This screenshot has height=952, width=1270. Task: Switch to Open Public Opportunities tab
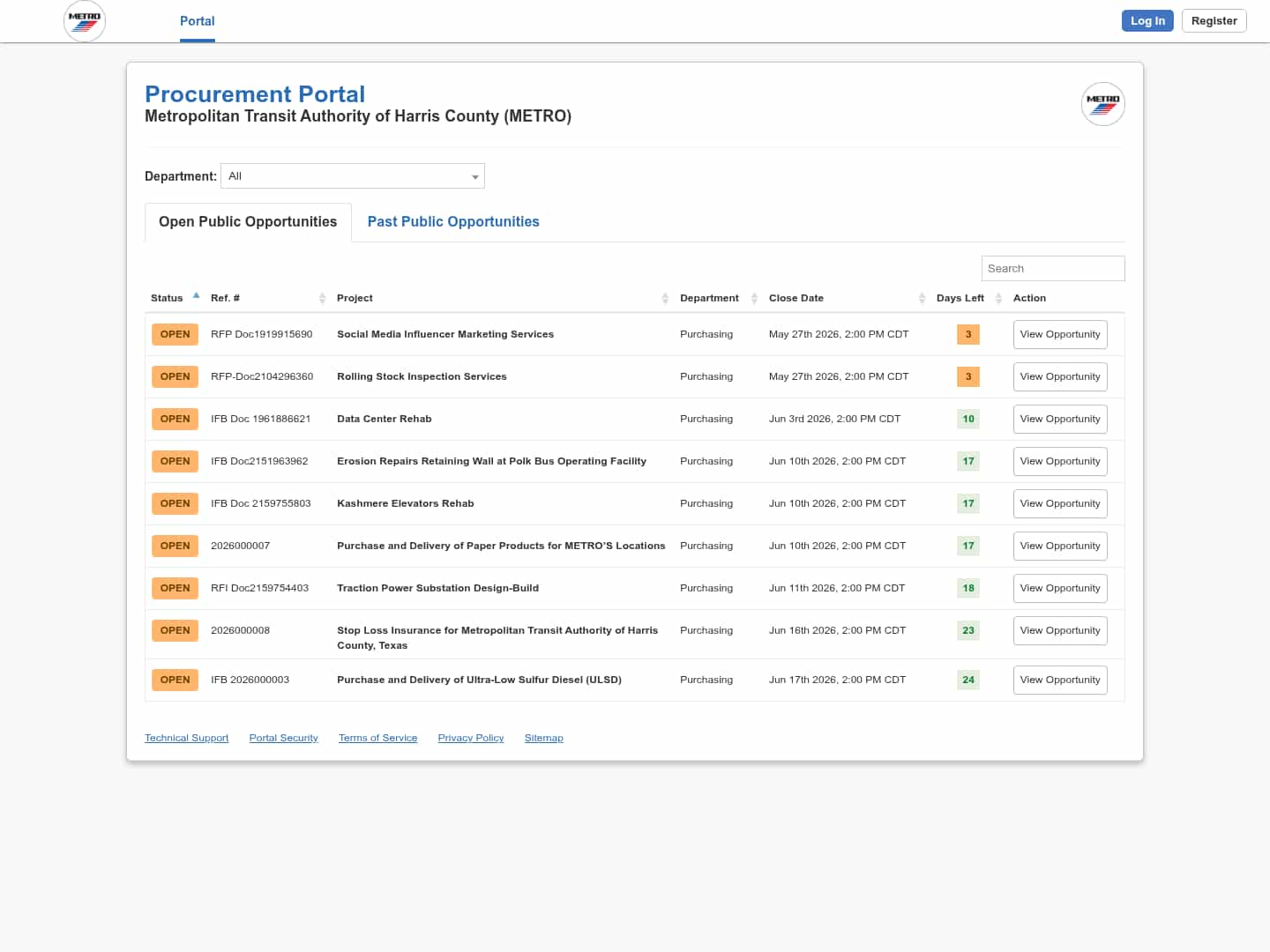[248, 222]
